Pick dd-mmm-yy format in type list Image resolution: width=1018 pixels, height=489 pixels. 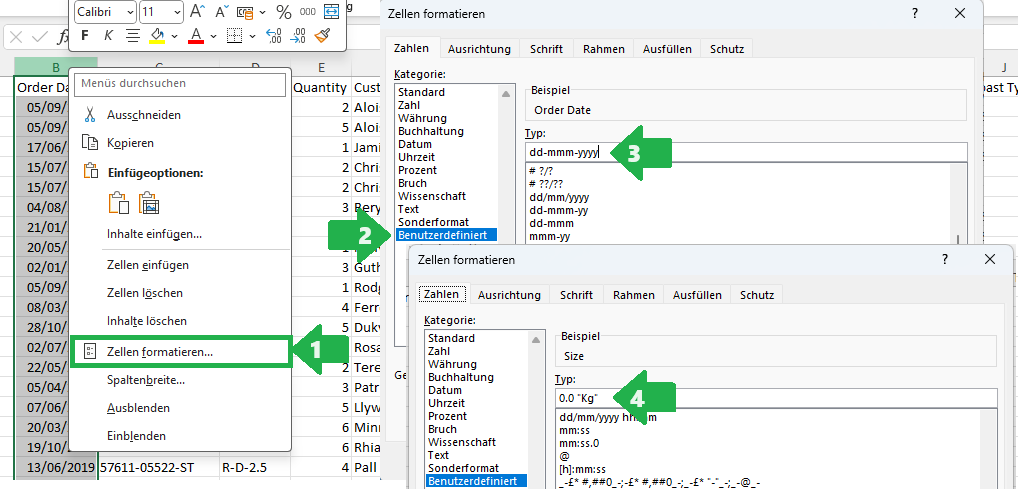coord(556,210)
